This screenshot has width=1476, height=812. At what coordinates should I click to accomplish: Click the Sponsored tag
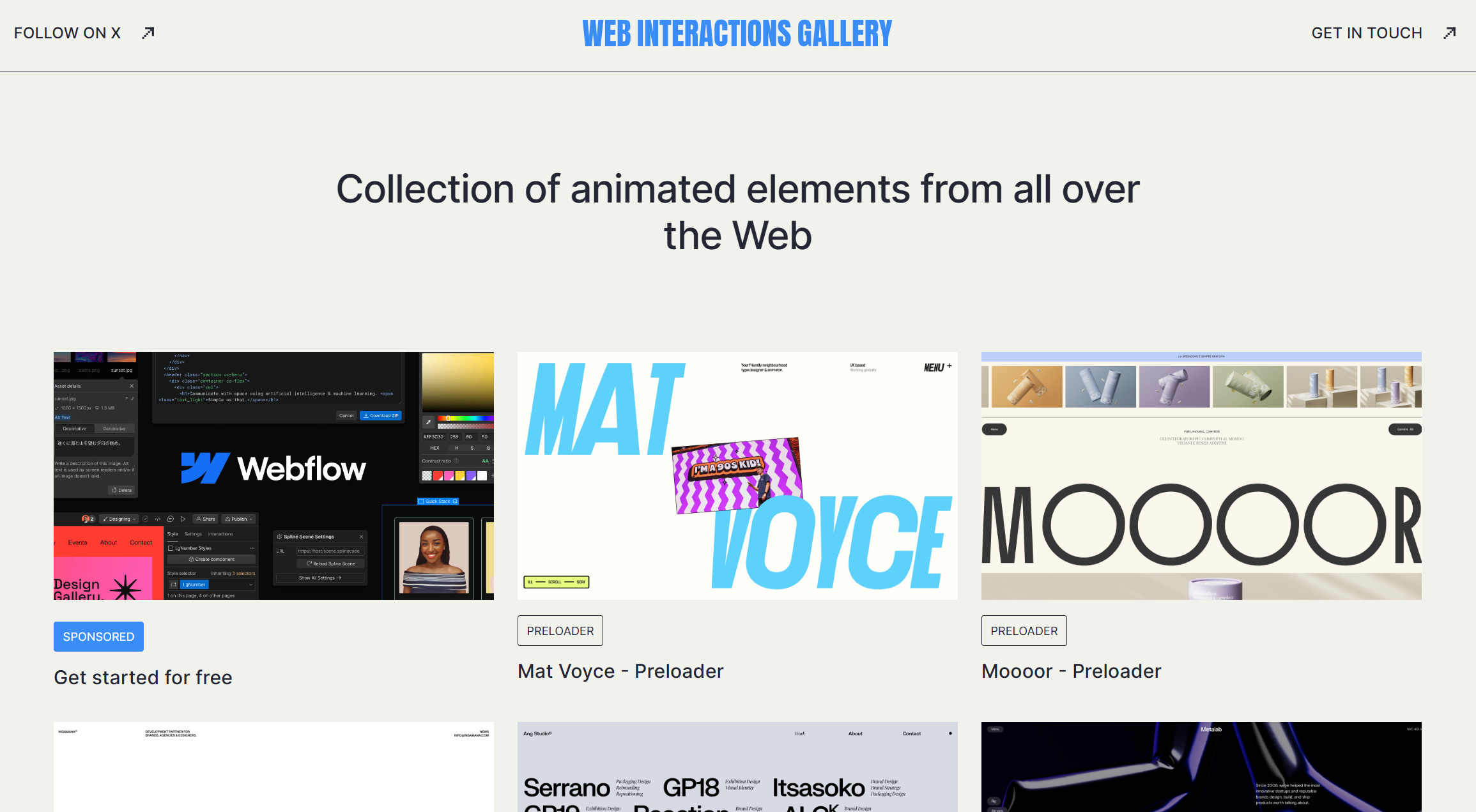pos(98,636)
